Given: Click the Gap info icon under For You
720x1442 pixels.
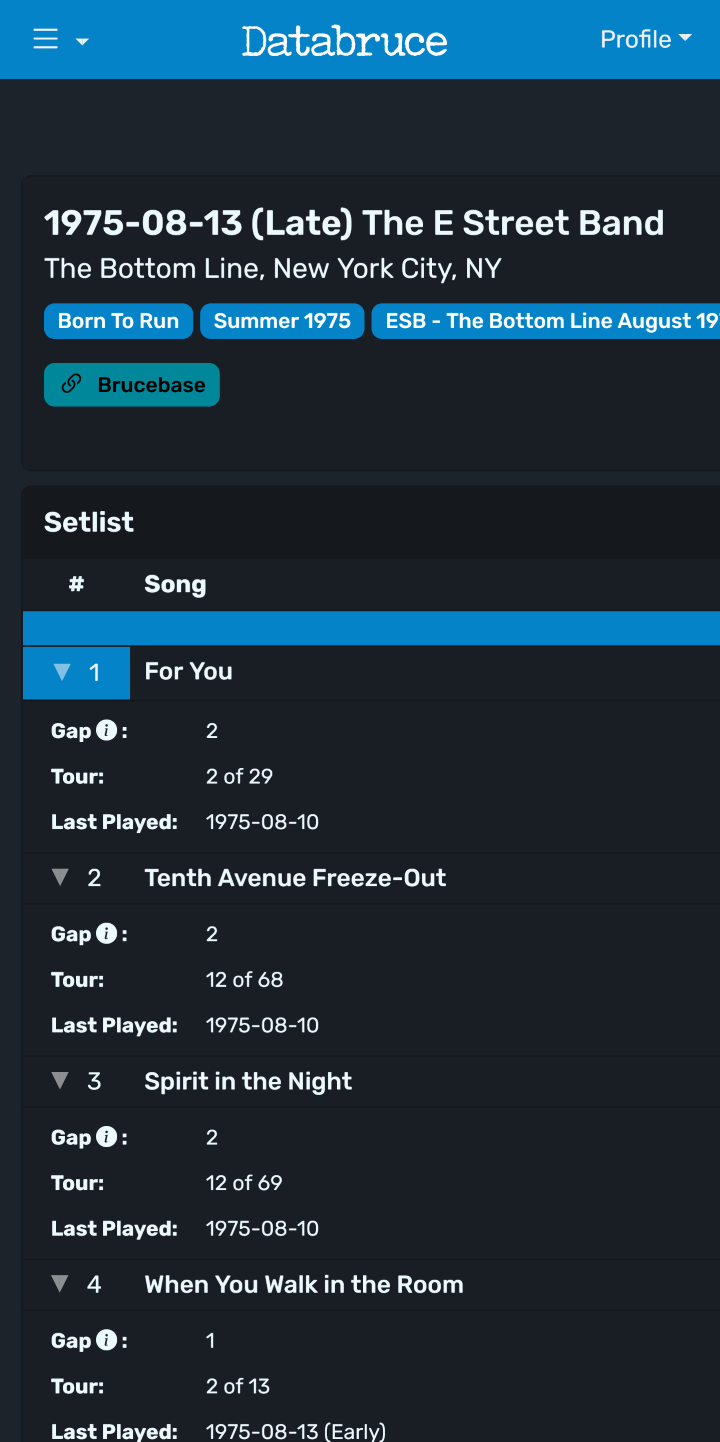Looking at the screenshot, I should point(106,731).
